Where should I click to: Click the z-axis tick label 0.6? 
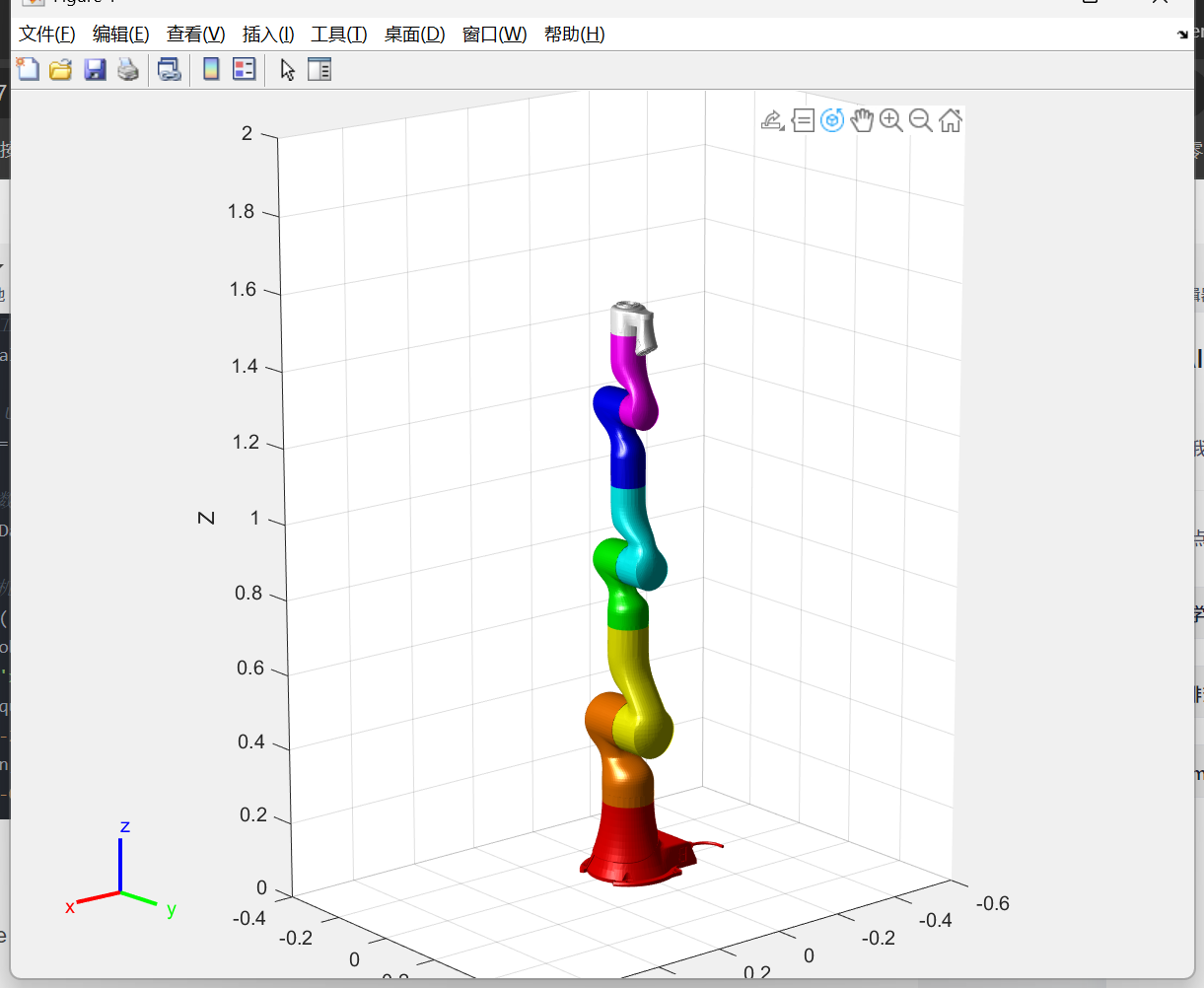coord(250,668)
